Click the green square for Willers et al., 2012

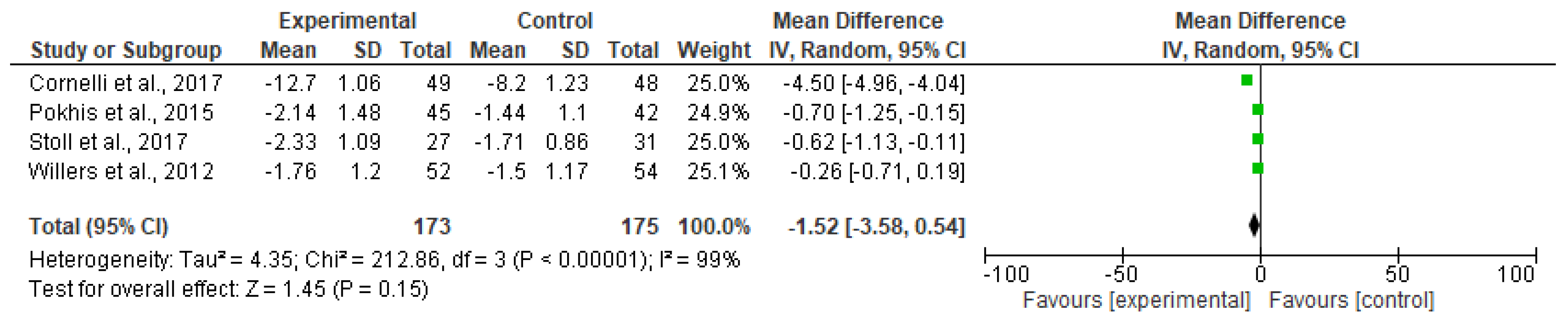1258,169
